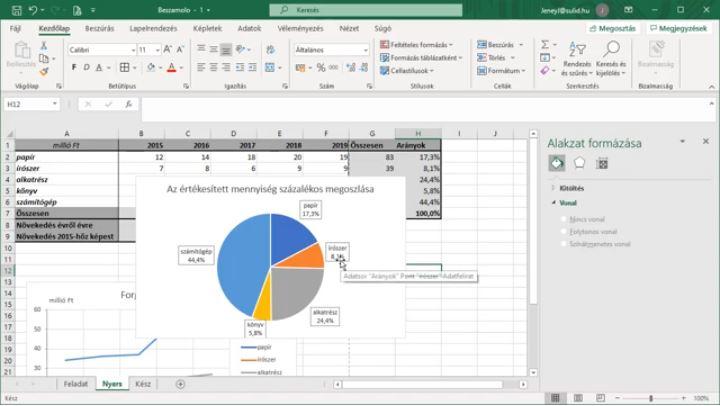Select the Effects pentagon icon in panel
The width and height of the screenshot is (720, 406).
pos(580,163)
